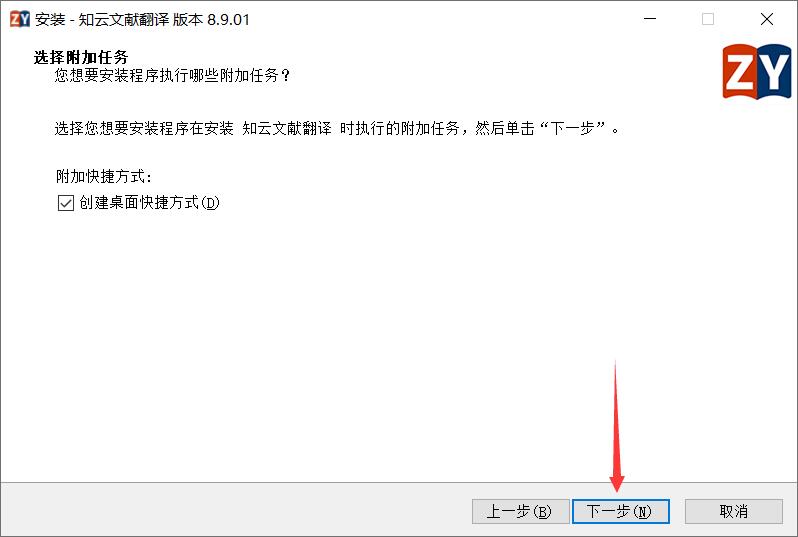
Task: Cancel installation with 取消 button
Action: click(x=733, y=511)
